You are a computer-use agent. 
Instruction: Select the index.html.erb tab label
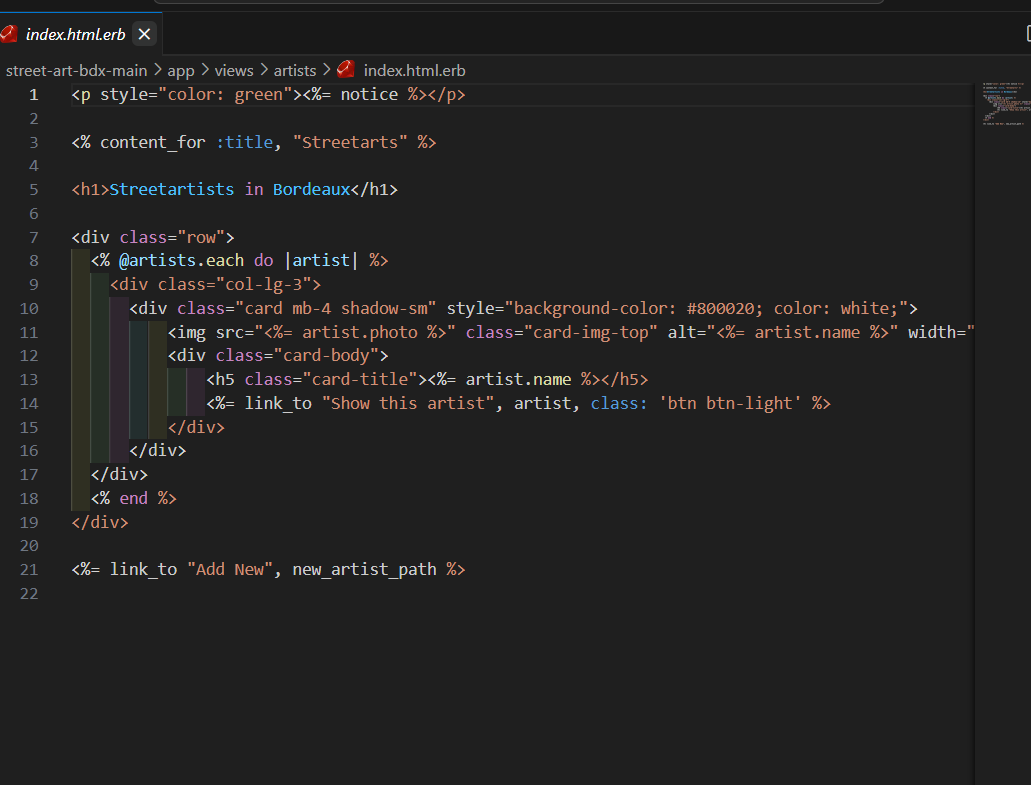click(x=75, y=34)
